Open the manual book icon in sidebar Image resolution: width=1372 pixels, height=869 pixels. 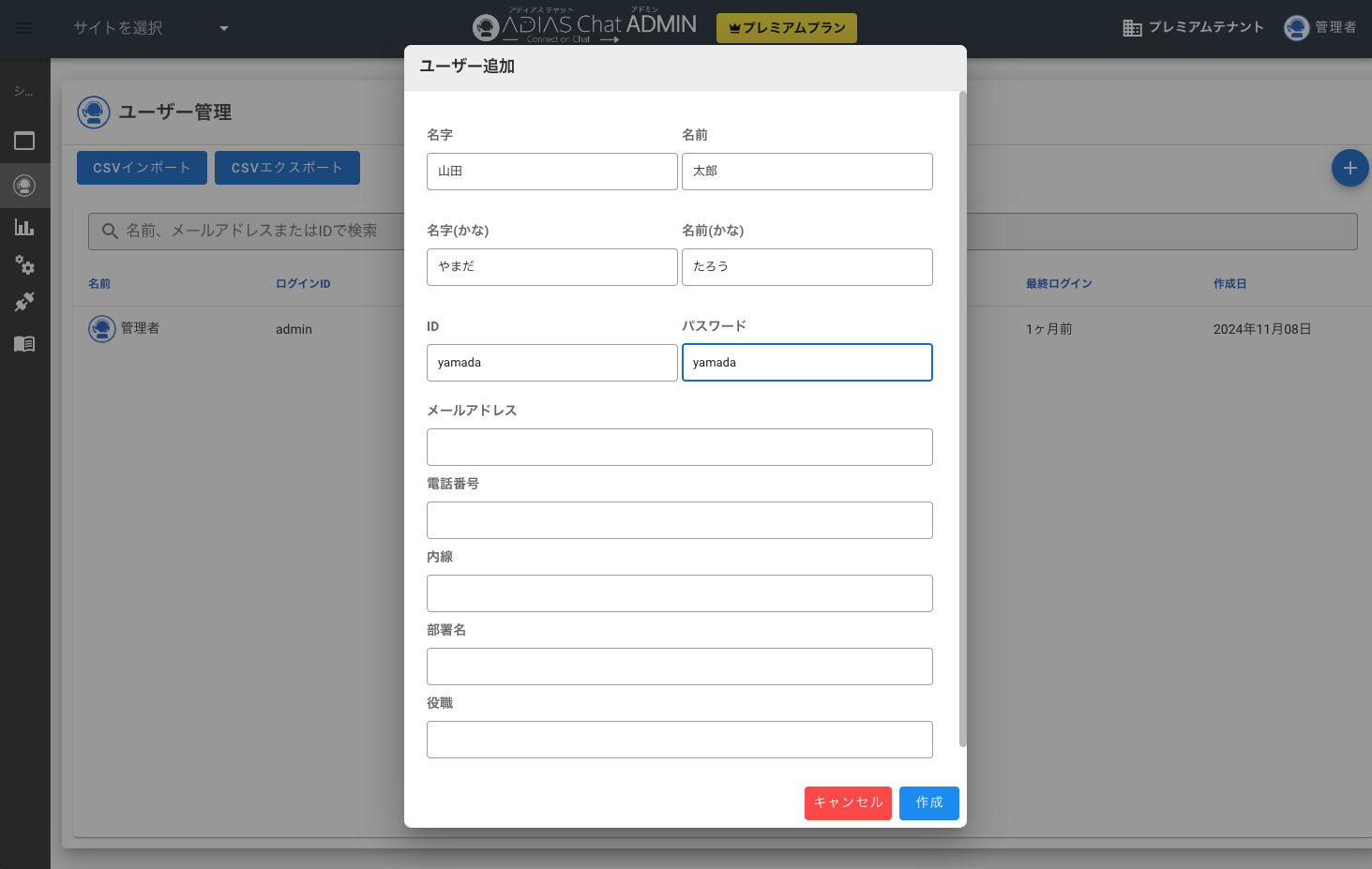[25, 343]
